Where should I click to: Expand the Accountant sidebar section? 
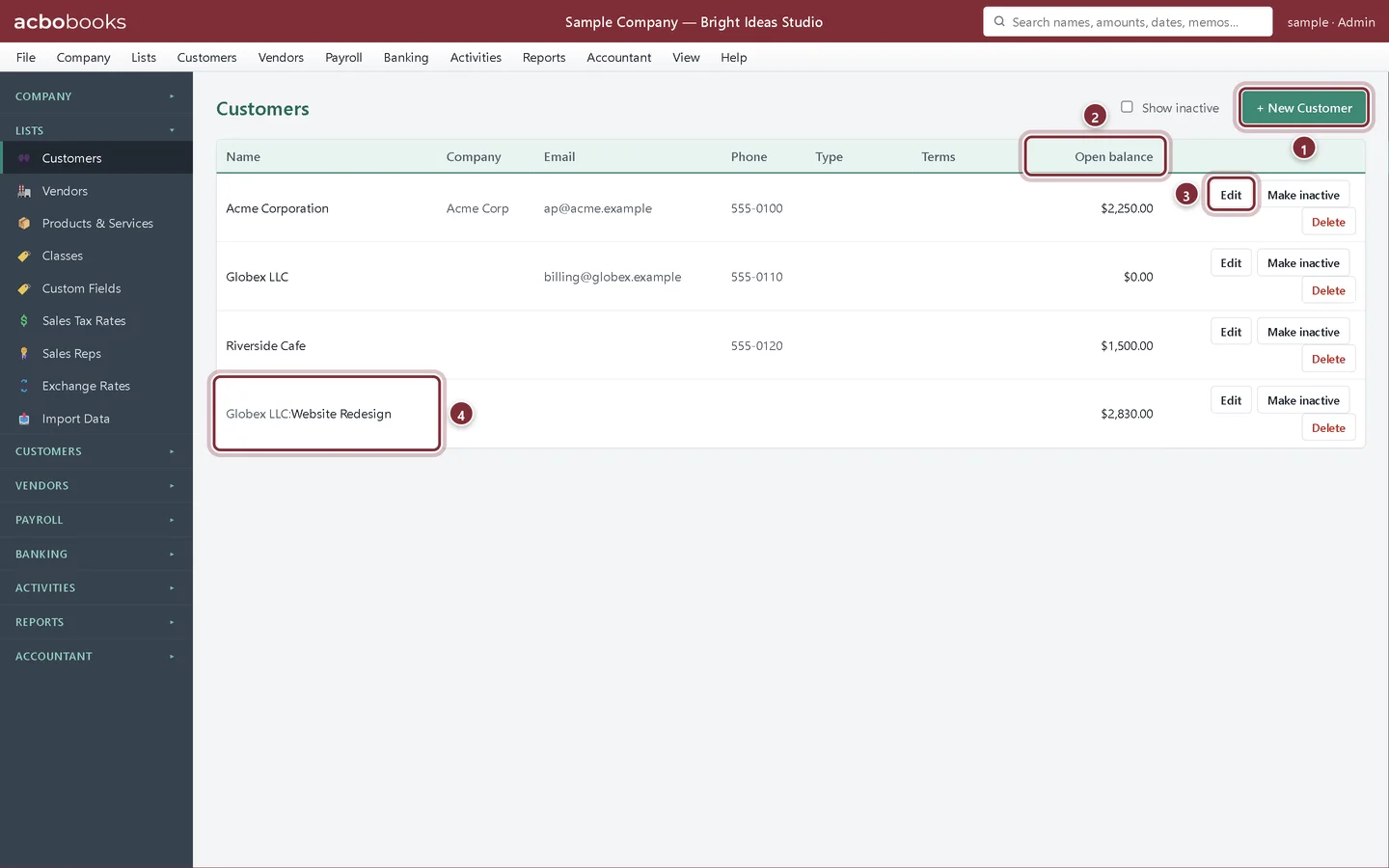point(96,656)
